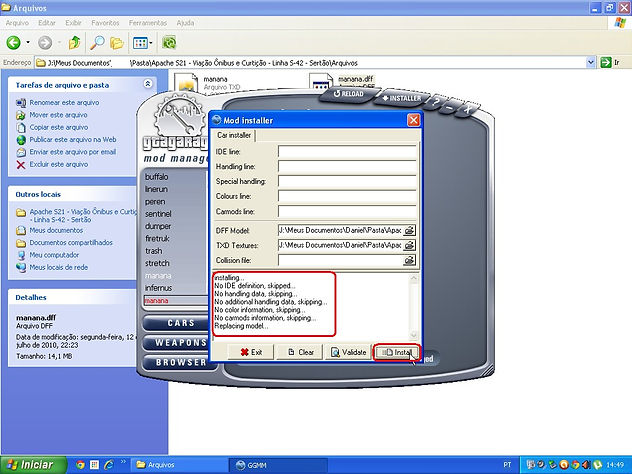
Task: Click the Install button
Action: pyautogui.click(x=397, y=352)
